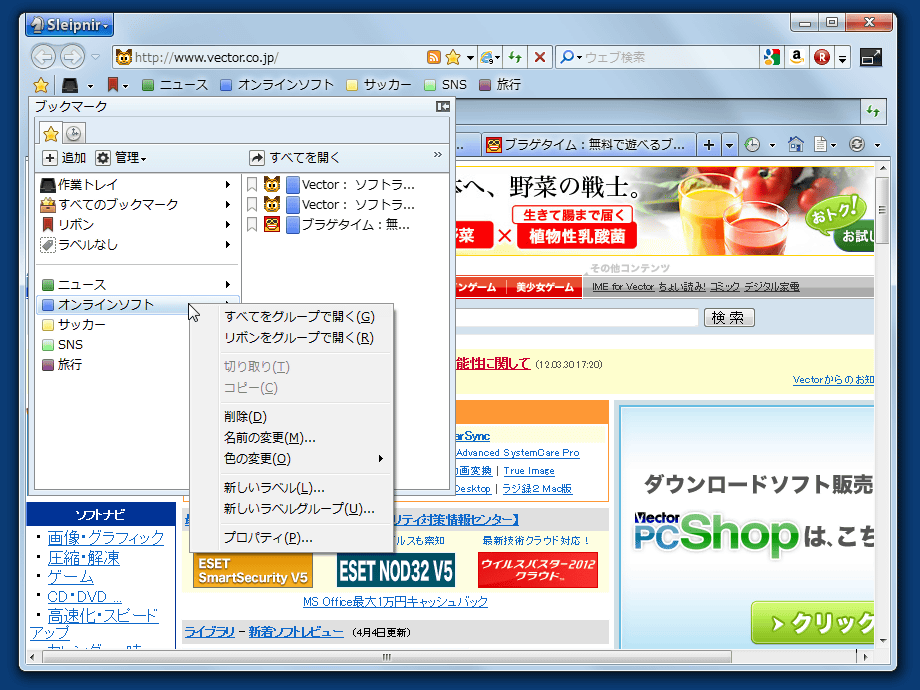The image size is (920, 690).
Task: Toggle ribbon flag for second Vector bookmark
Action: 252,204
